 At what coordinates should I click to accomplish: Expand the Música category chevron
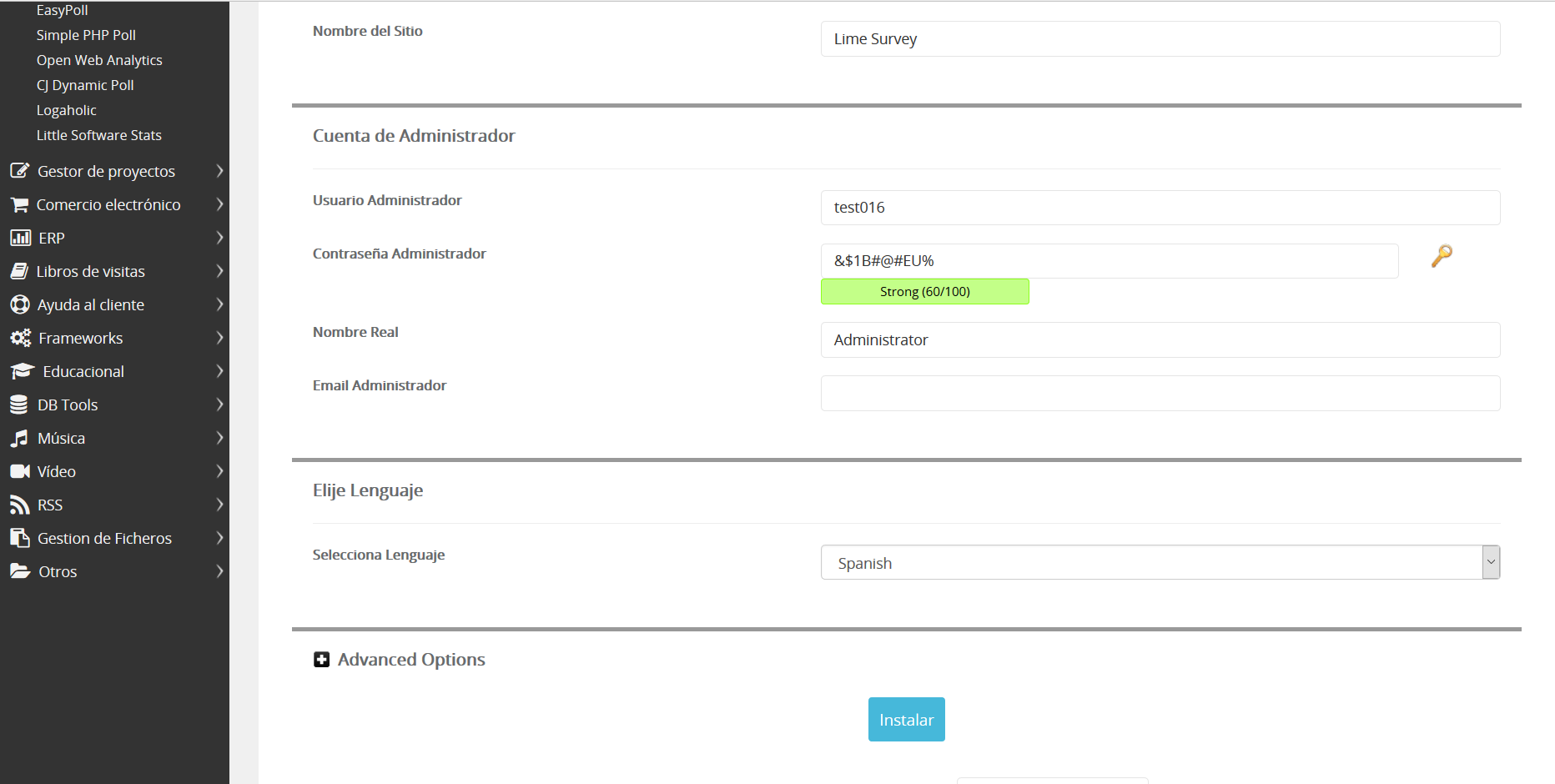point(219,438)
